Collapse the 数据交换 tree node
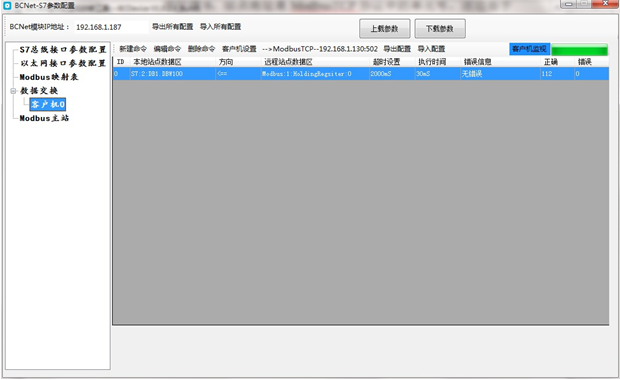 (13, 91)
